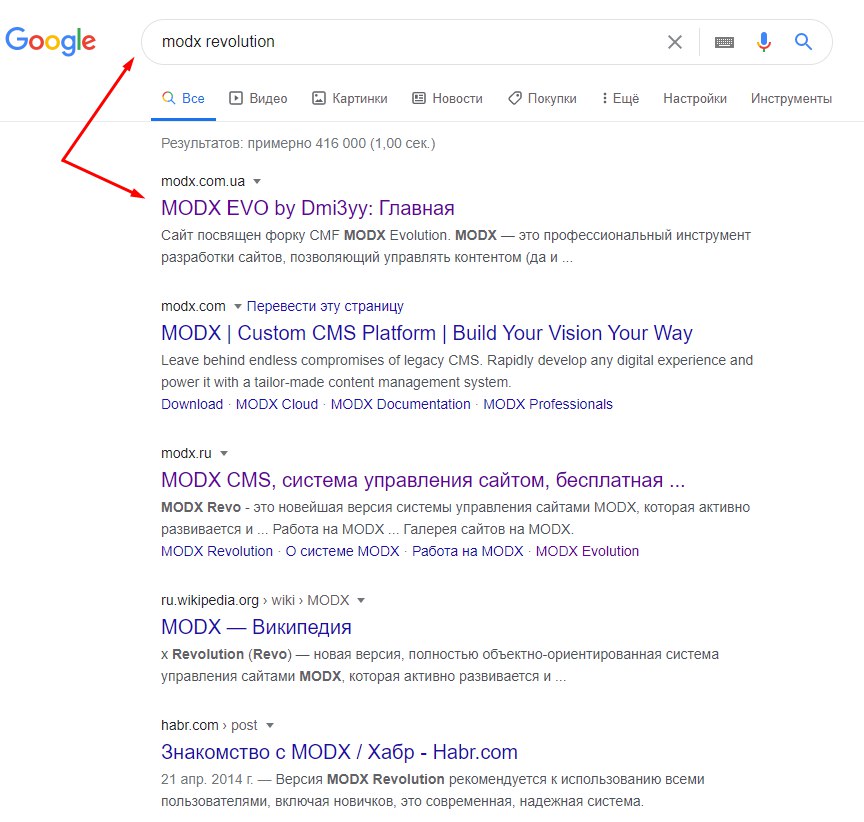Click the modx.ru URL text
This screenshot has width=864, height=822.
pos(186,453)
